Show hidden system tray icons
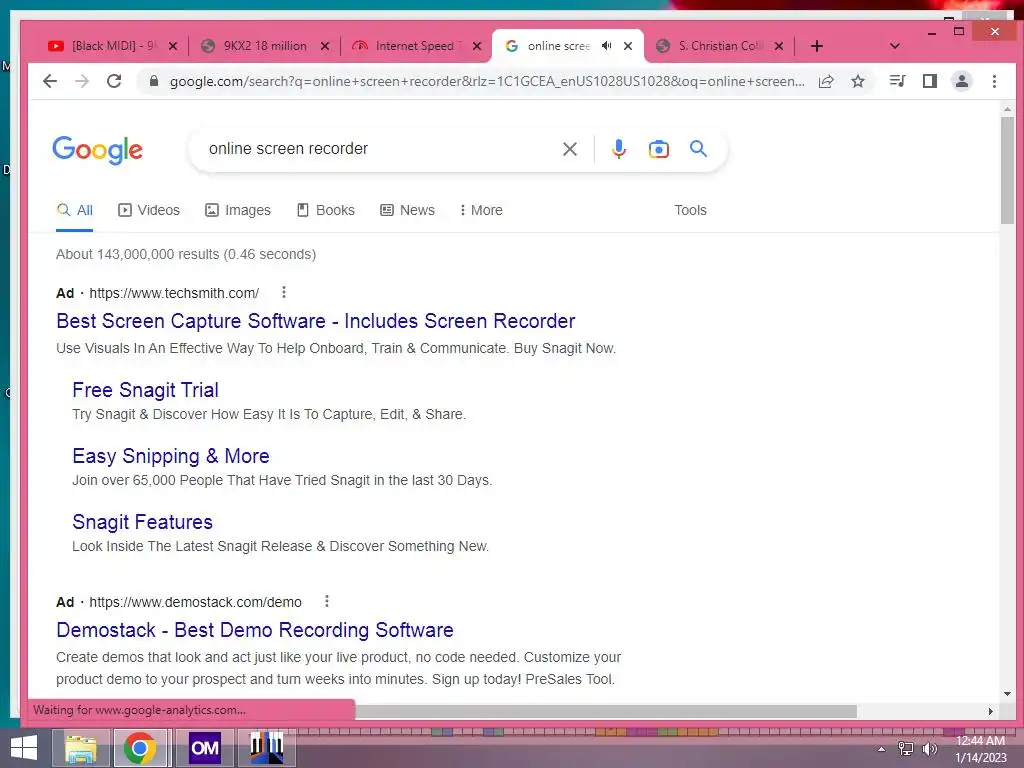Screen dimensions: 1024x768 pyautogui.click(x=882, y=749)
